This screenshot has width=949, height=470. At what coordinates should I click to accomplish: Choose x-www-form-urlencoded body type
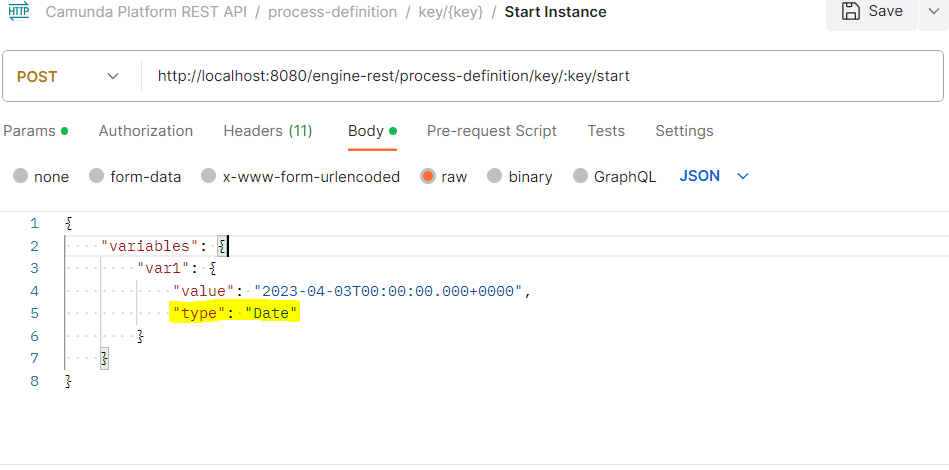tap(209, 176)
